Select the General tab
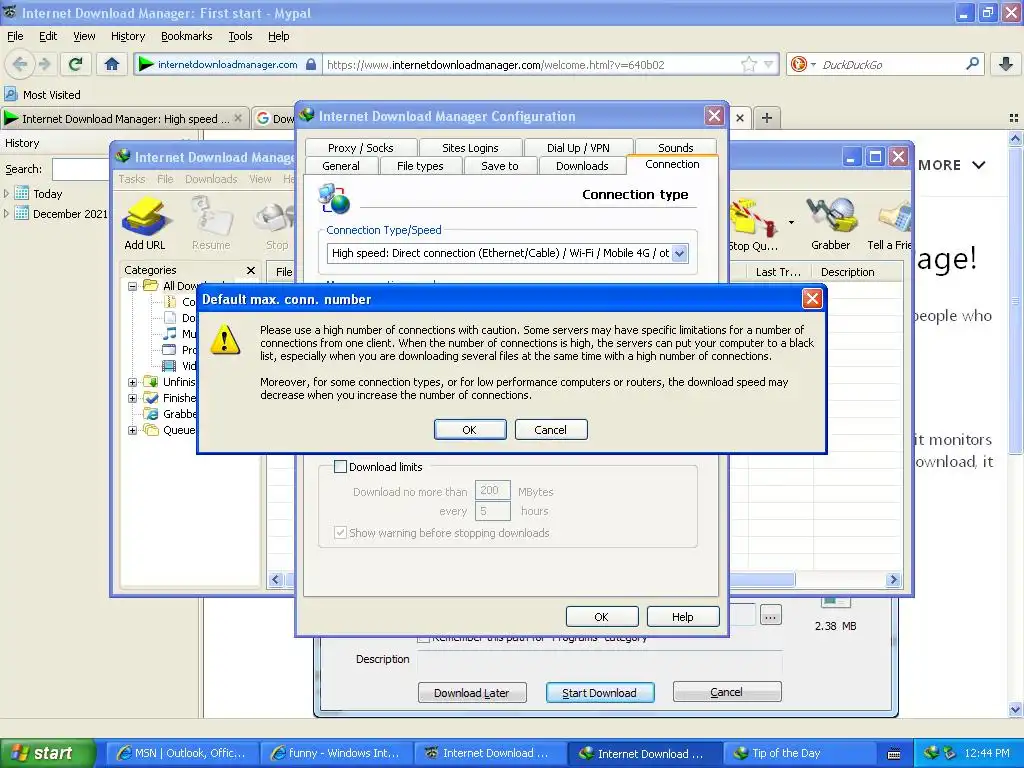Image resolution: width=1024 pixels, height=768 pixels. pos(341,166)
